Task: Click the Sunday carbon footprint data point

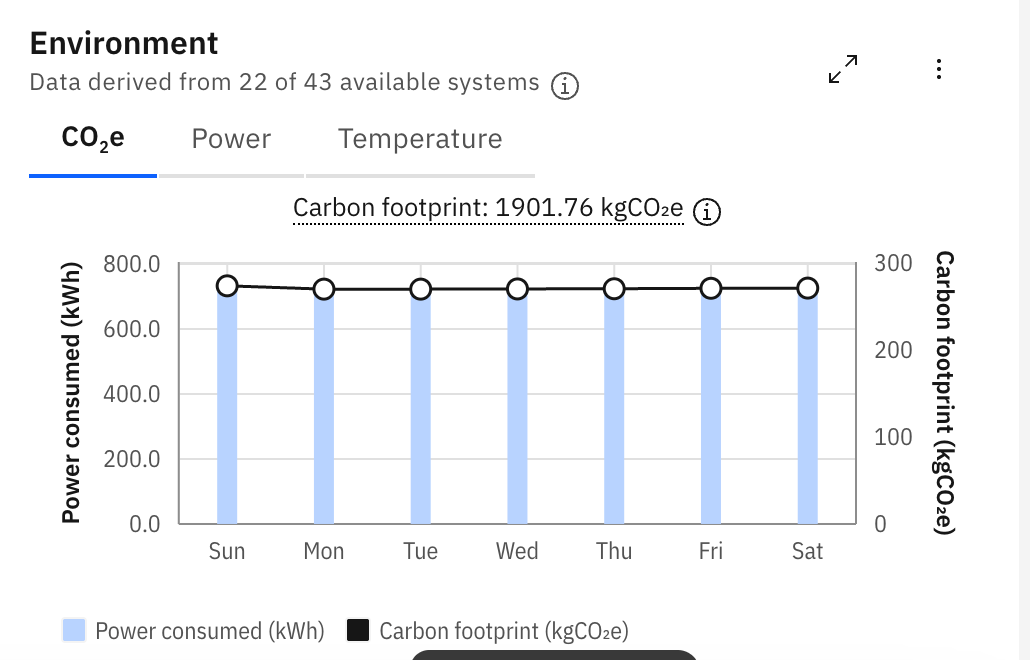Action: (227, 286)
